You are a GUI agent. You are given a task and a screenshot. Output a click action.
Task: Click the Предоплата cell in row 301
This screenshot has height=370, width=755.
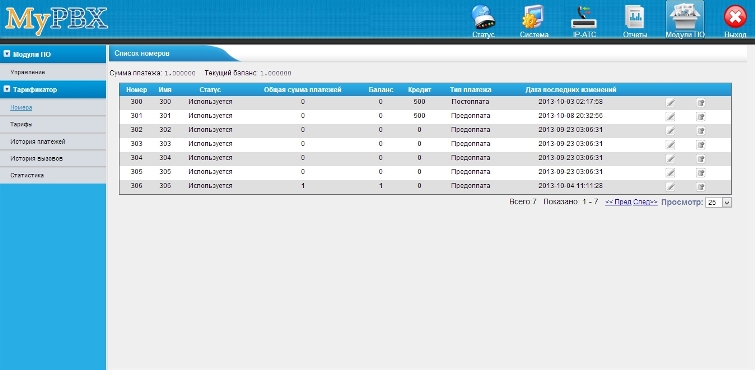click(x=470, y=116)
